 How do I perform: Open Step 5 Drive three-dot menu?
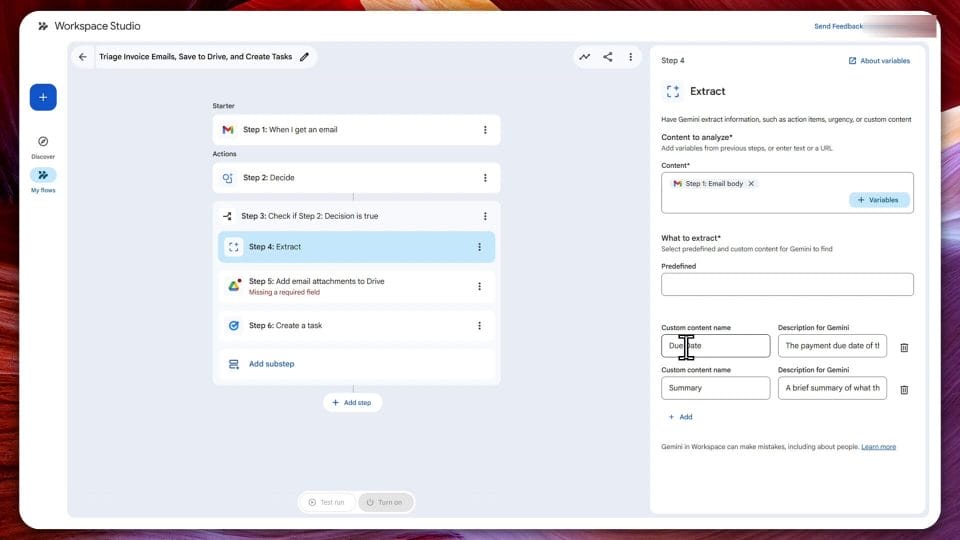[479, 286]
